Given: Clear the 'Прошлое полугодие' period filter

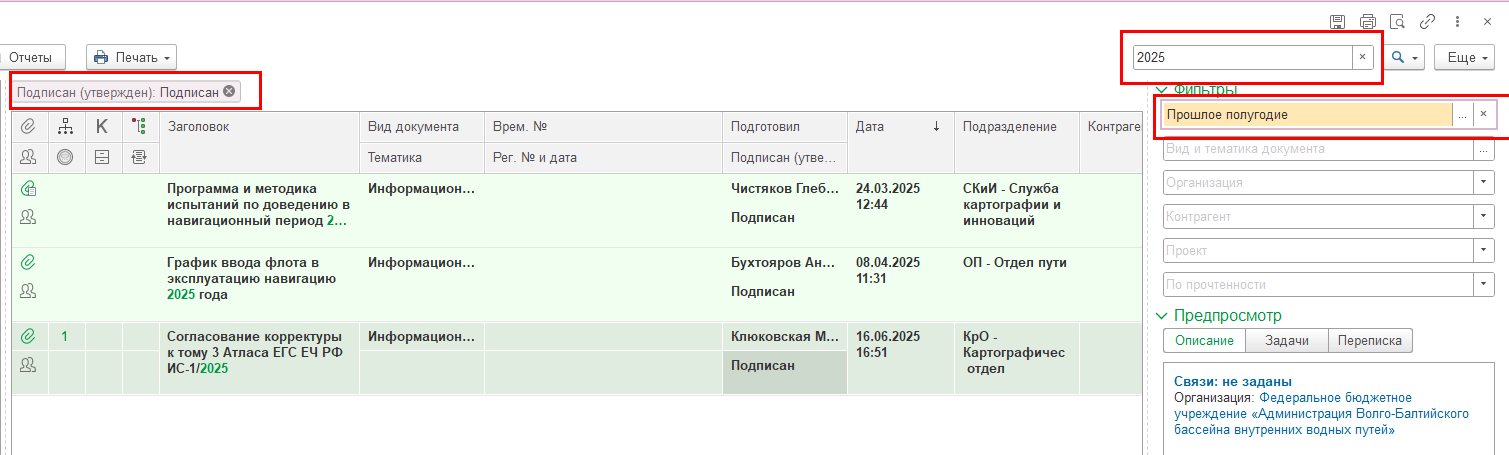Looking at the screenshot, I should pyautogui.click(x=1483, y=115).
